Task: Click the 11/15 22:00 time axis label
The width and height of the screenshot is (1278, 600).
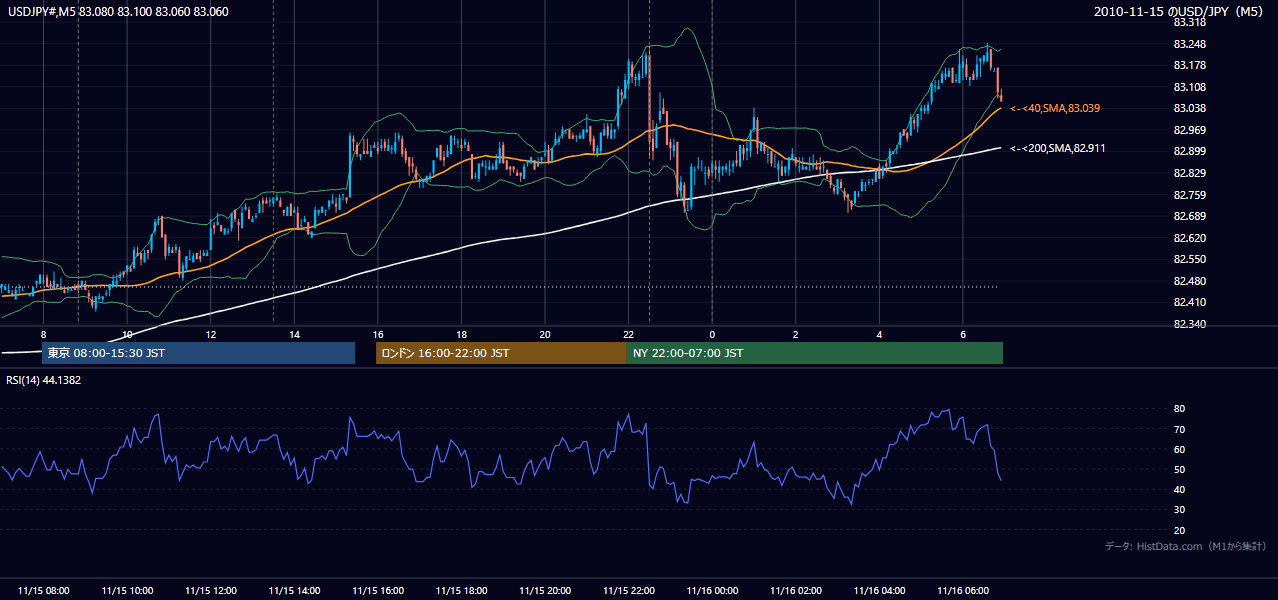Action: click(x=629, y=591)
